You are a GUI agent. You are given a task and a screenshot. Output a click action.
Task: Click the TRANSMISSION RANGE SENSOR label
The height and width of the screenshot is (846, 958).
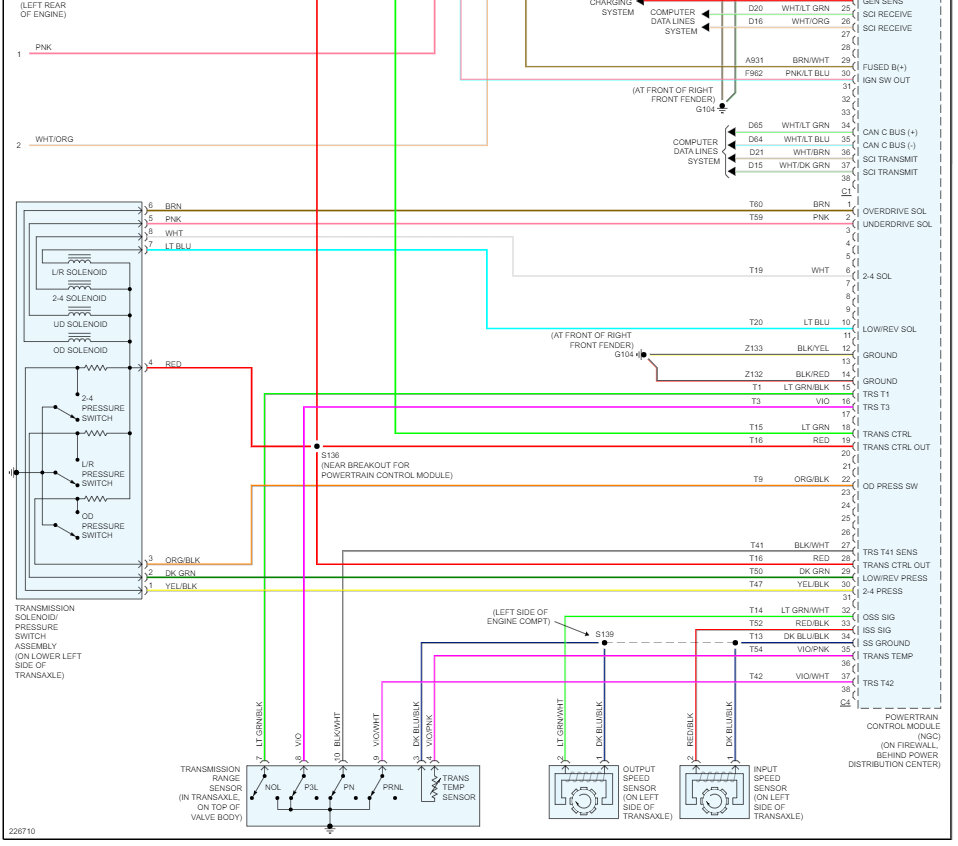[210, 793]
